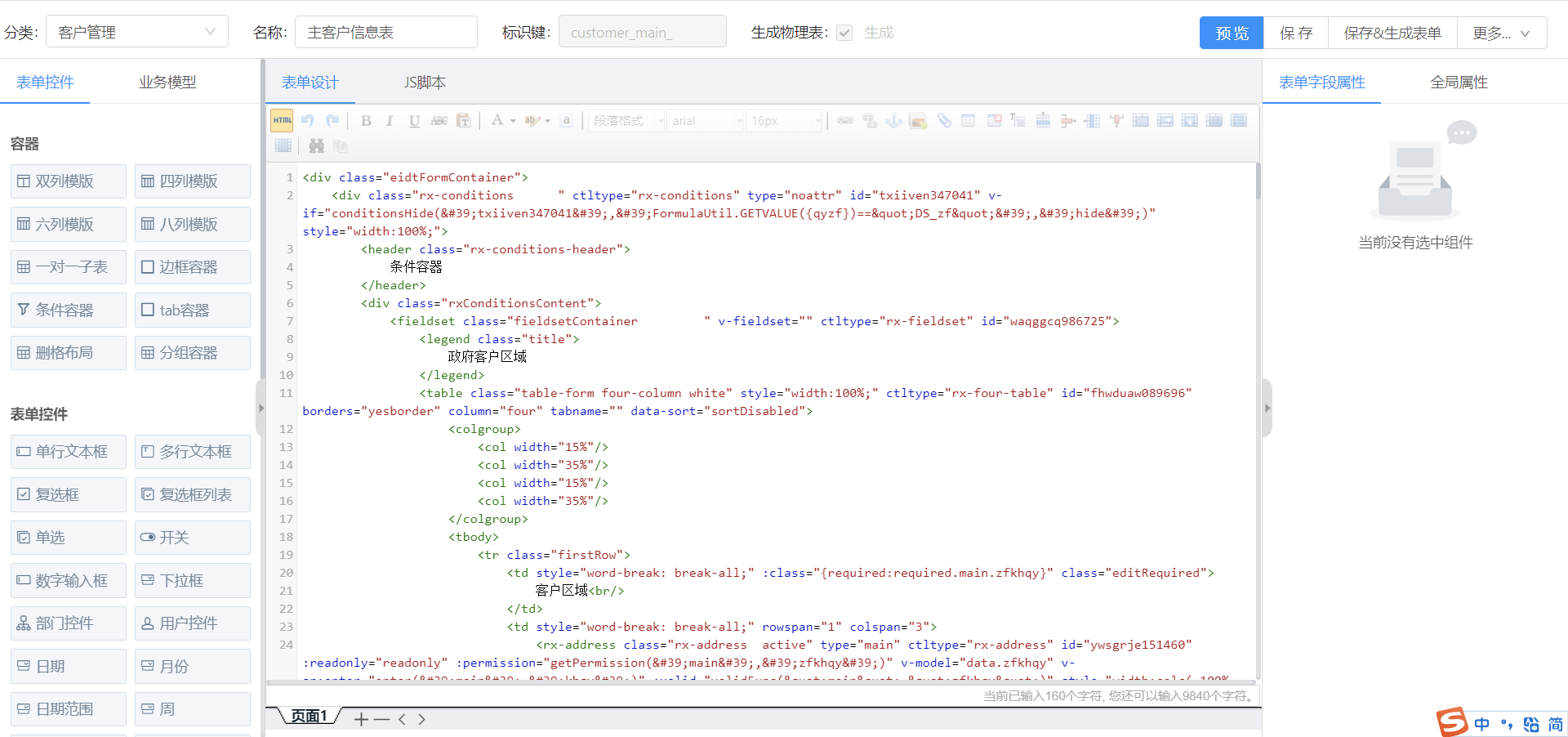Click the 名称 input containing 主客户信息表
Viewport: 1568px width, 737px height.
click(386, 32)
